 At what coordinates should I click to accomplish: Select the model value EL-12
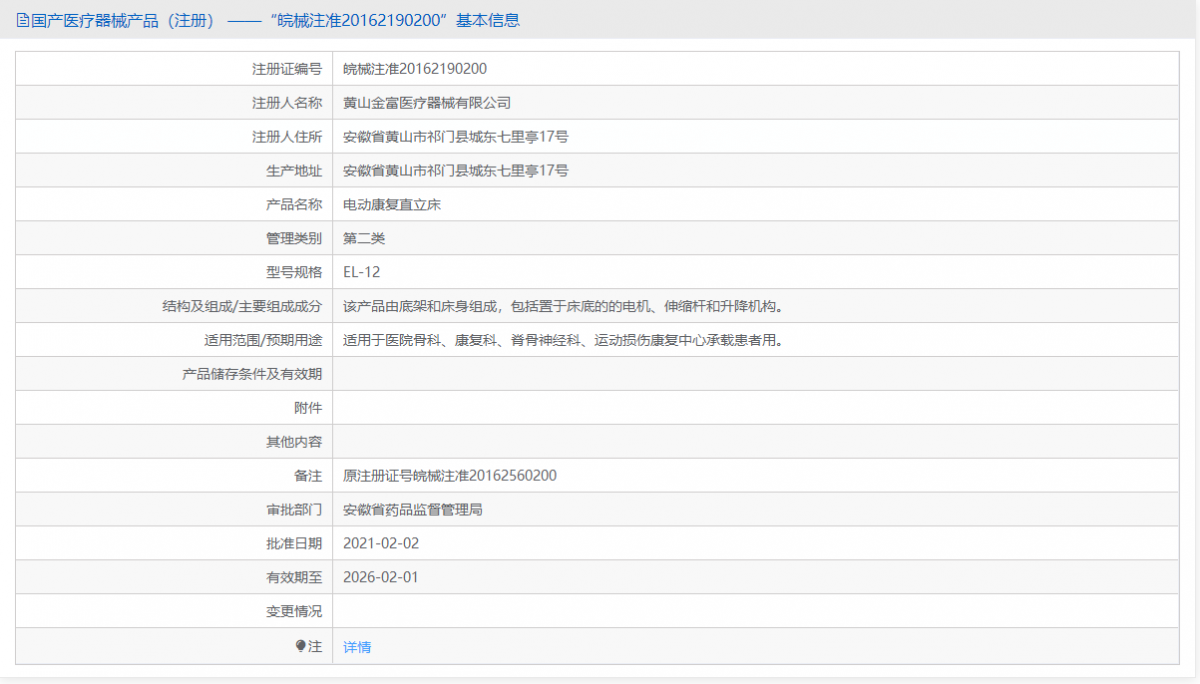(x=362, y=272)
